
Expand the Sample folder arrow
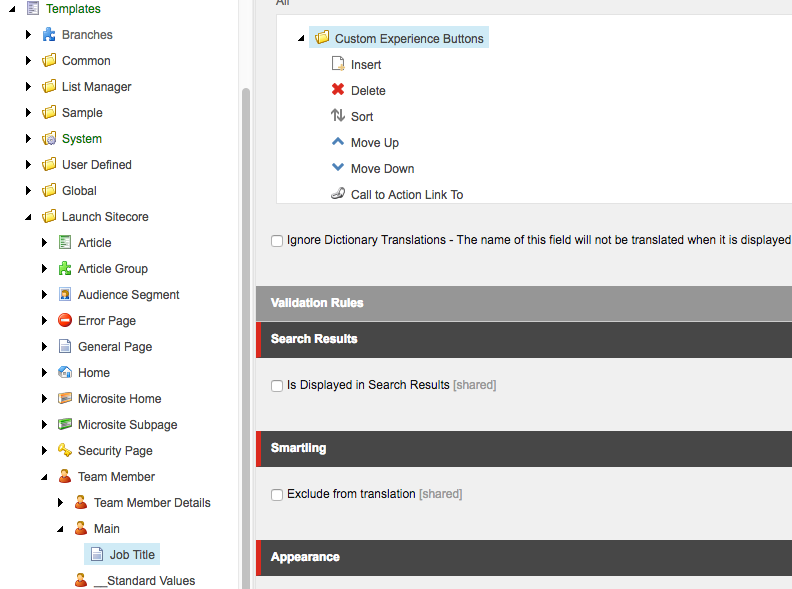point(28,112)
